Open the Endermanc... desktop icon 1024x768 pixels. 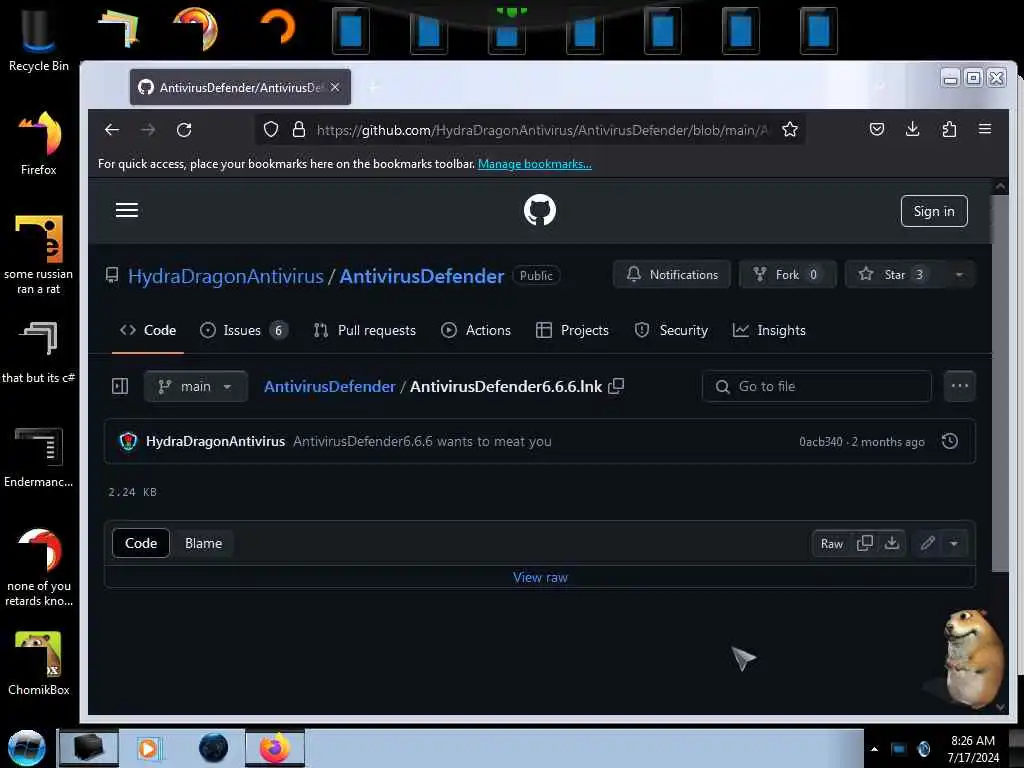(x=39, y=456)
